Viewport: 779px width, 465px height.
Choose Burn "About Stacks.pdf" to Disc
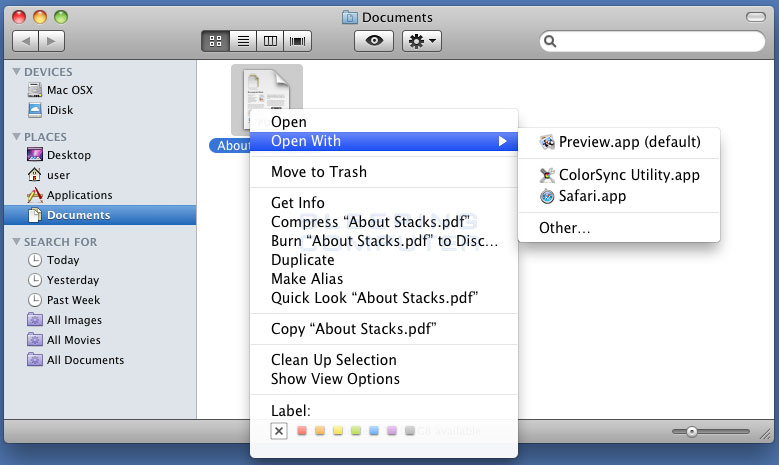coord(384,240)
